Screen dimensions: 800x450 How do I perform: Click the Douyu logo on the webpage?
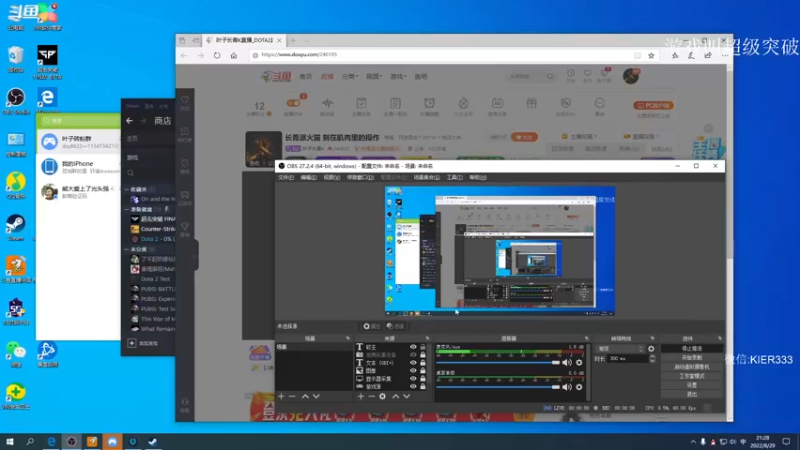coord(276,77)
